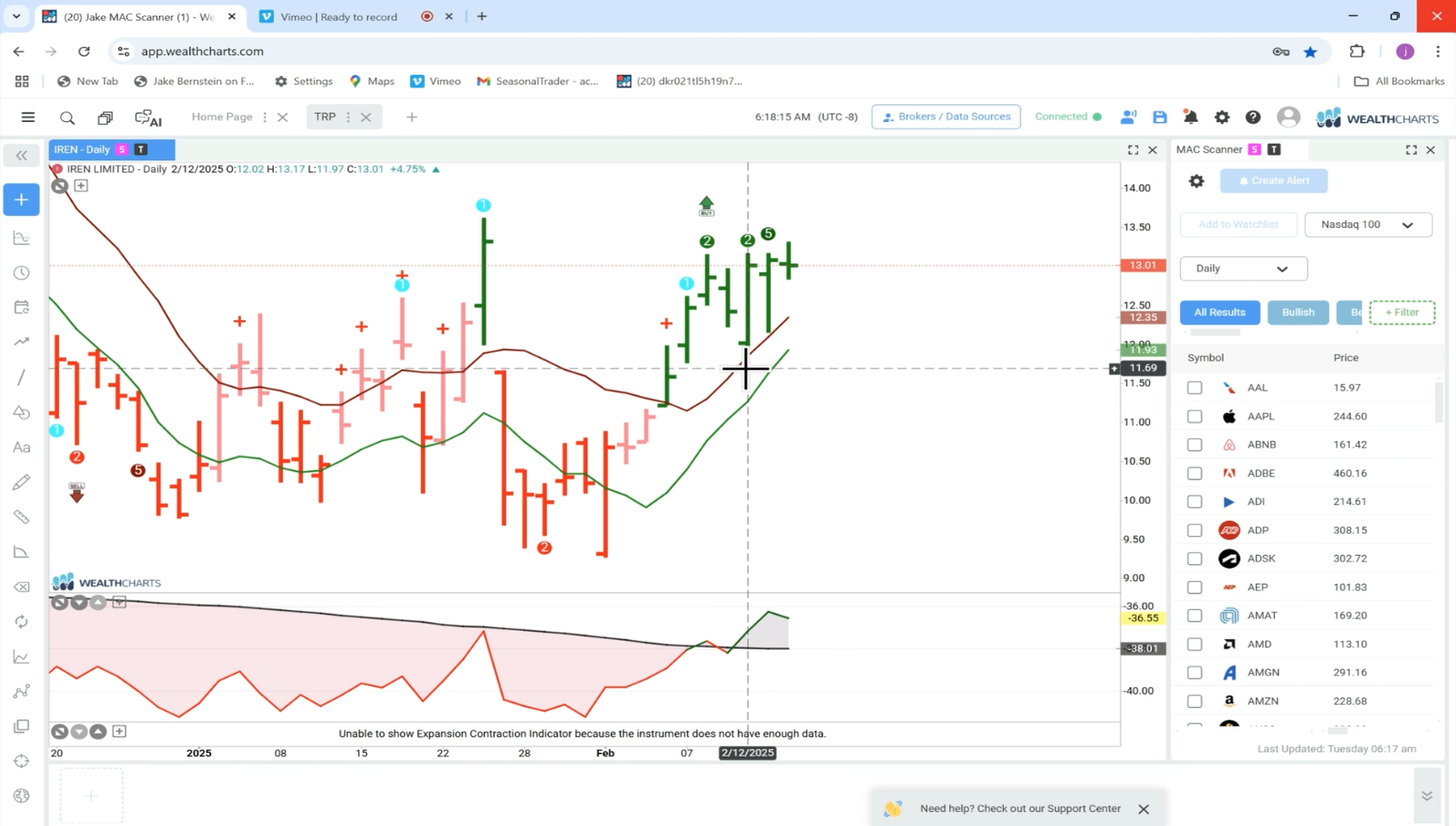Select the pencil freehand tool
Image resolution: width=1456 pixels, height=826 pixels.
(22, 482)
